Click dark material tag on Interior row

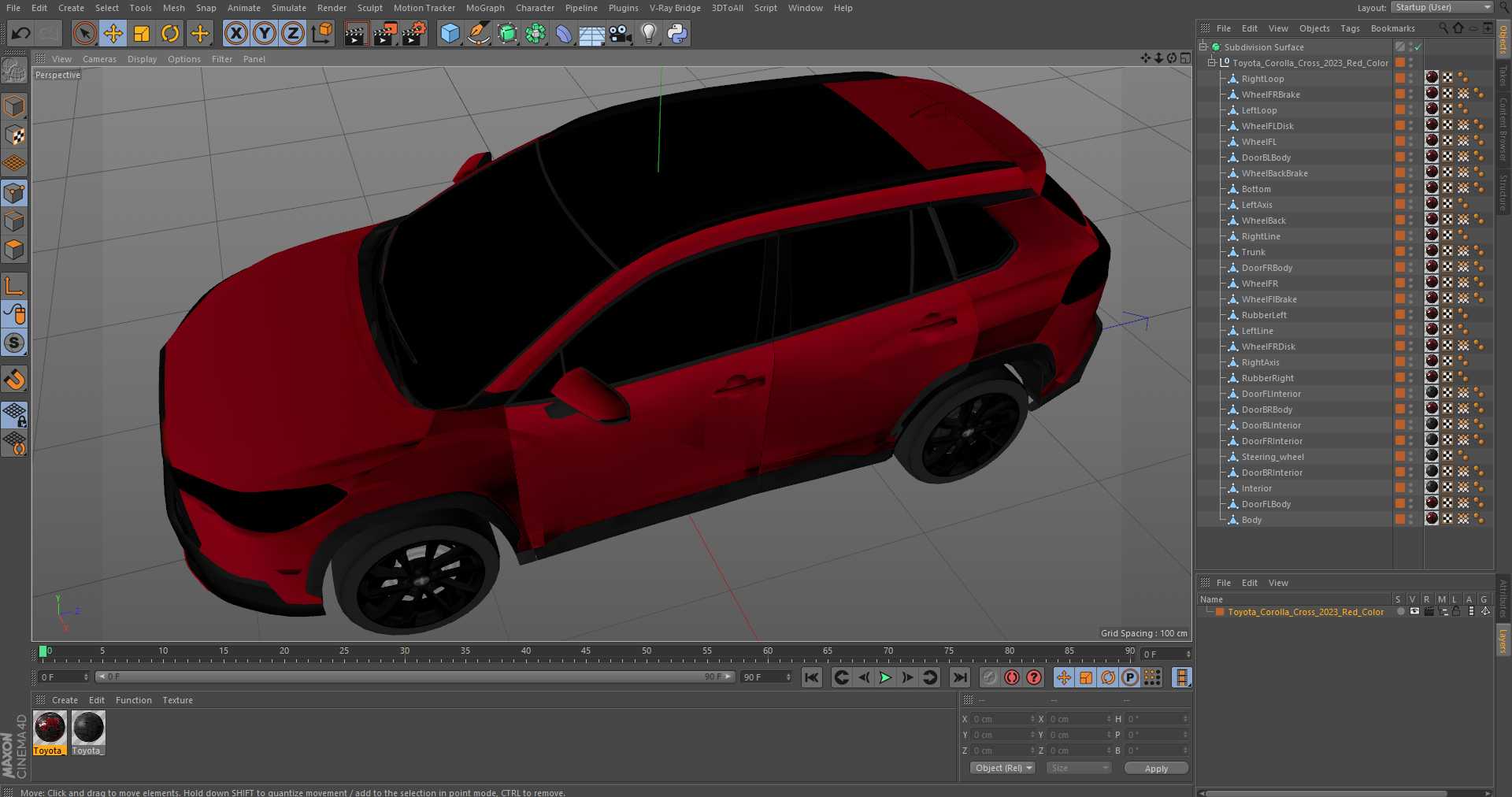coord(1432,487)
